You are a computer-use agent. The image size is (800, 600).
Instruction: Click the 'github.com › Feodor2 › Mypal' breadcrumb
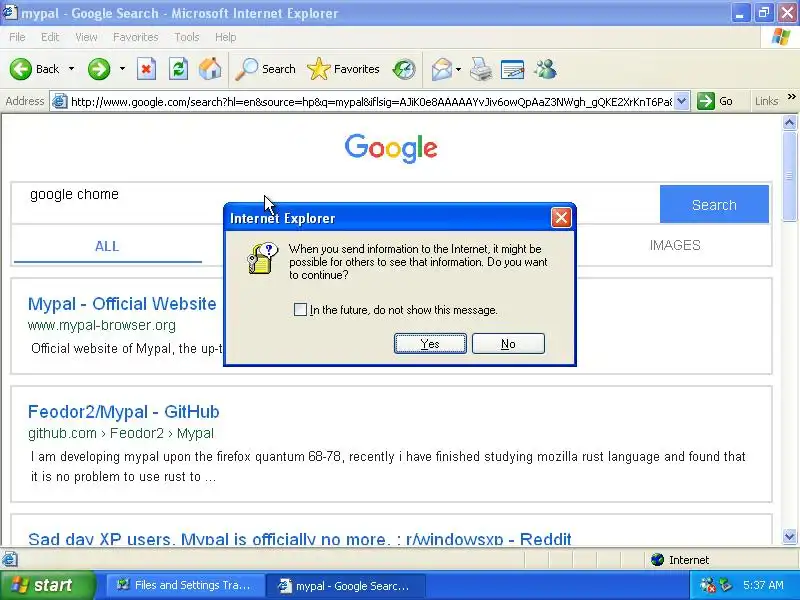click(x=121, y=433)
